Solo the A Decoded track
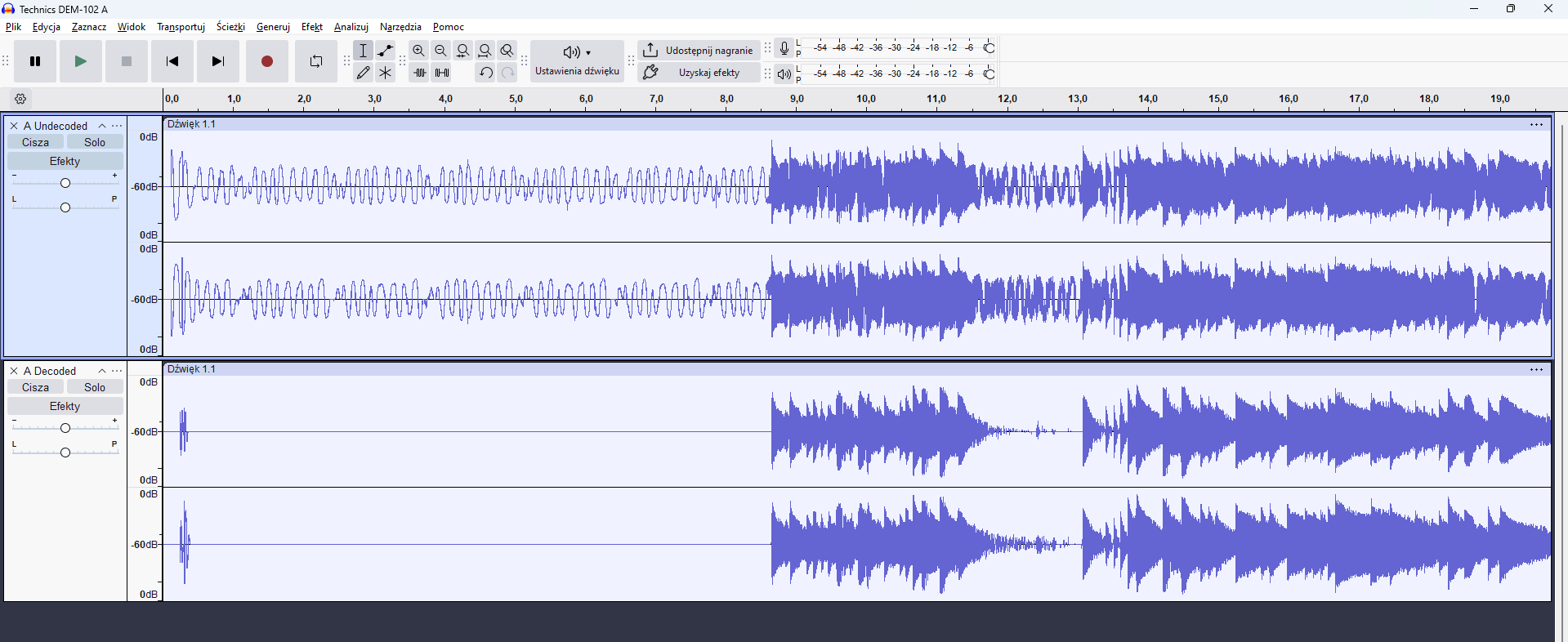 (95, 387)
